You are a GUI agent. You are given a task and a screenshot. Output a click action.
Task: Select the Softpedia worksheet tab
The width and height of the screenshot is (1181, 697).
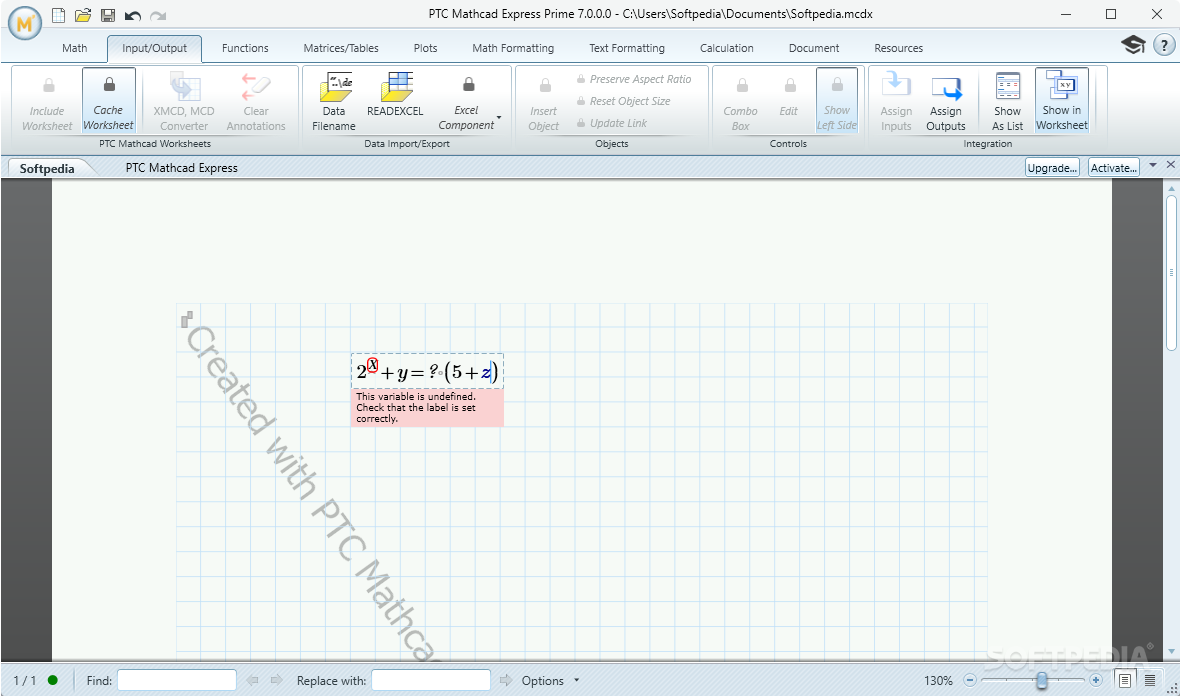[x=47, y=168]
